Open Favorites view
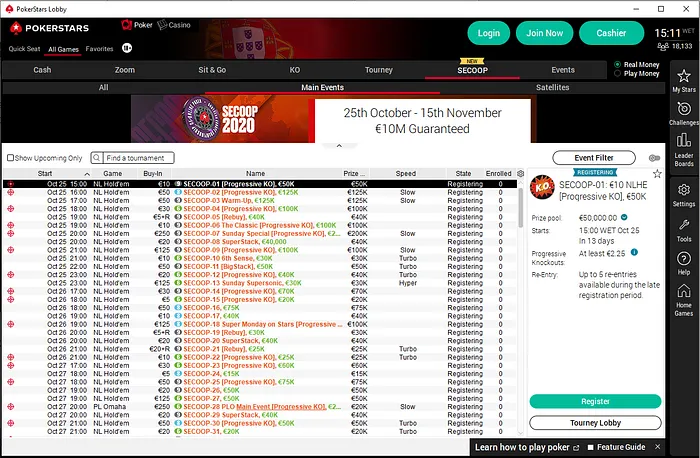 (100, 49)
